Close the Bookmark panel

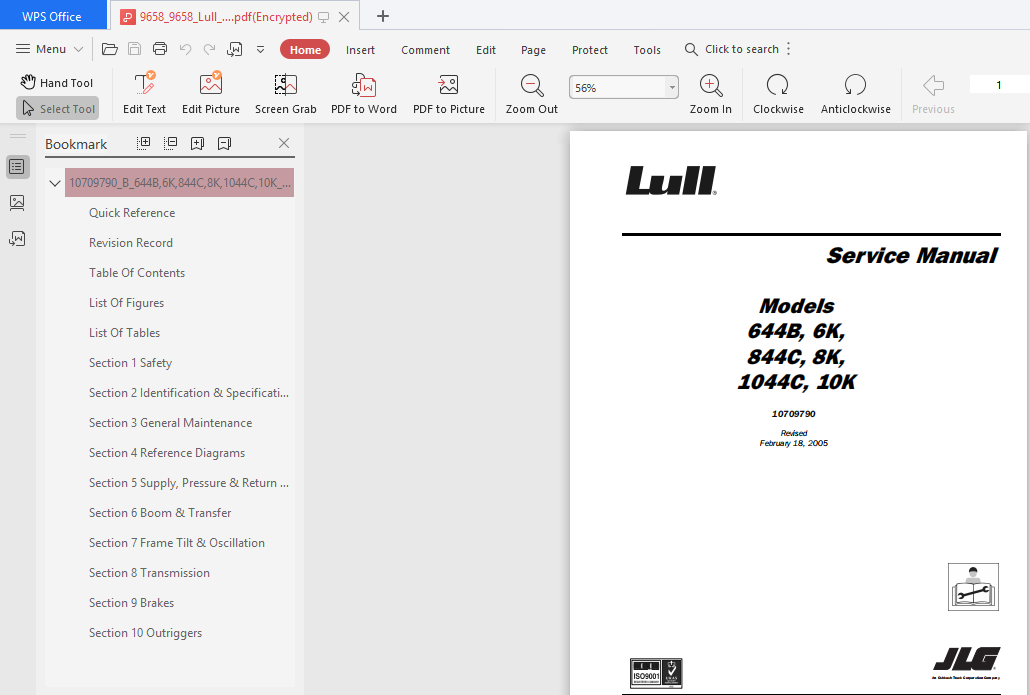[284, 143]
